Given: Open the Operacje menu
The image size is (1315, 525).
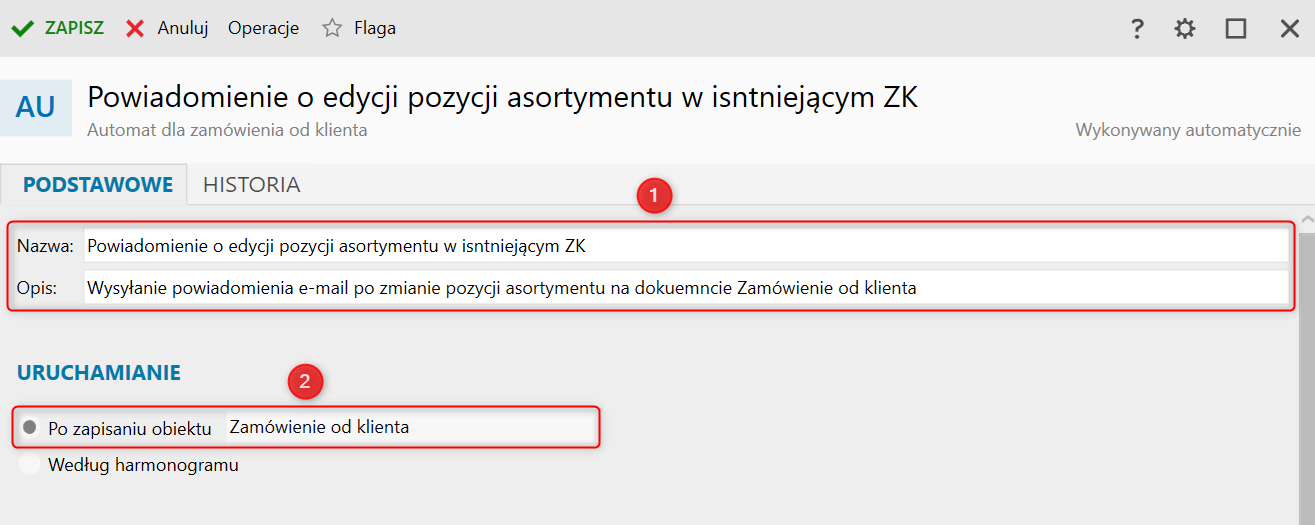Looking at the screenshot, I should (x=263, y=28).
